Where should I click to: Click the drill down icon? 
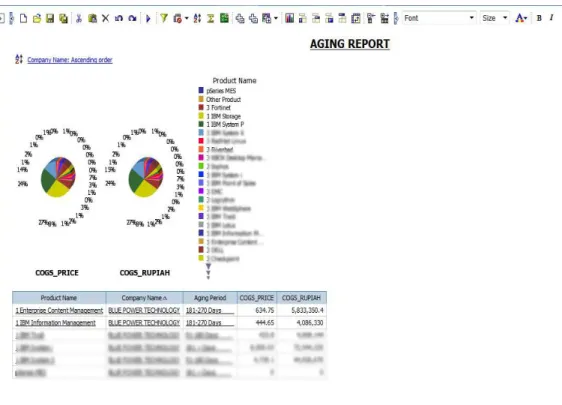(x=240, y=18)
